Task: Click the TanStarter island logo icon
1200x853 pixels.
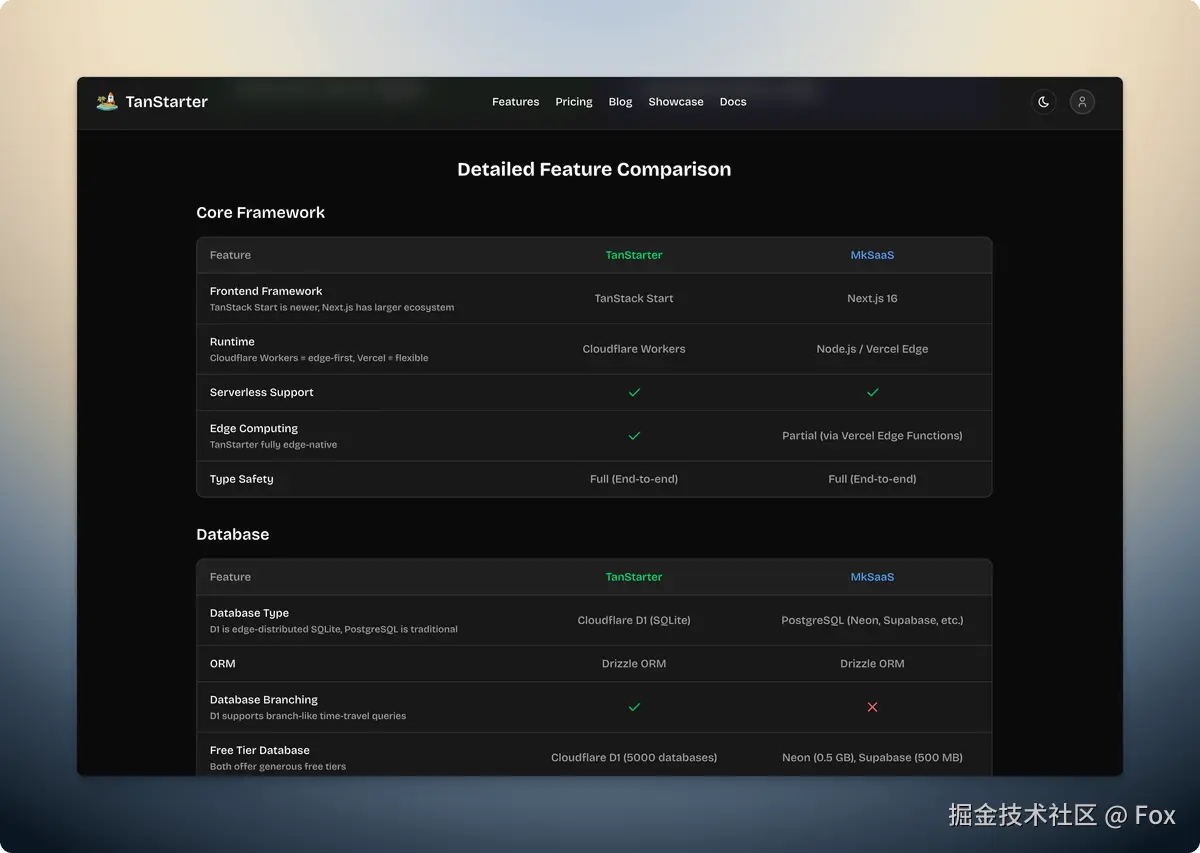Action: pyautogui.click(x=107, y=101)
